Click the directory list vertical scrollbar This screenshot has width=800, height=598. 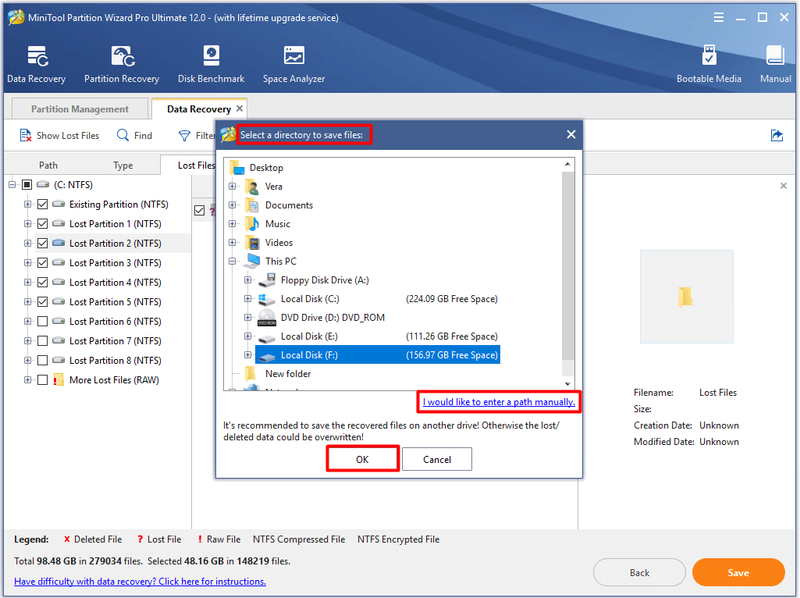pyautogui.click(x=567, y=273)
